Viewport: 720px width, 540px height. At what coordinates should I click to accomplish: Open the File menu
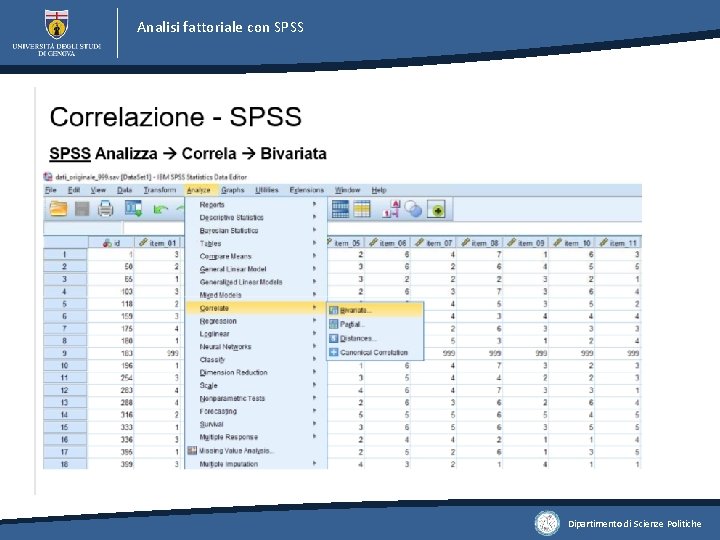click(x=51, y=190)
